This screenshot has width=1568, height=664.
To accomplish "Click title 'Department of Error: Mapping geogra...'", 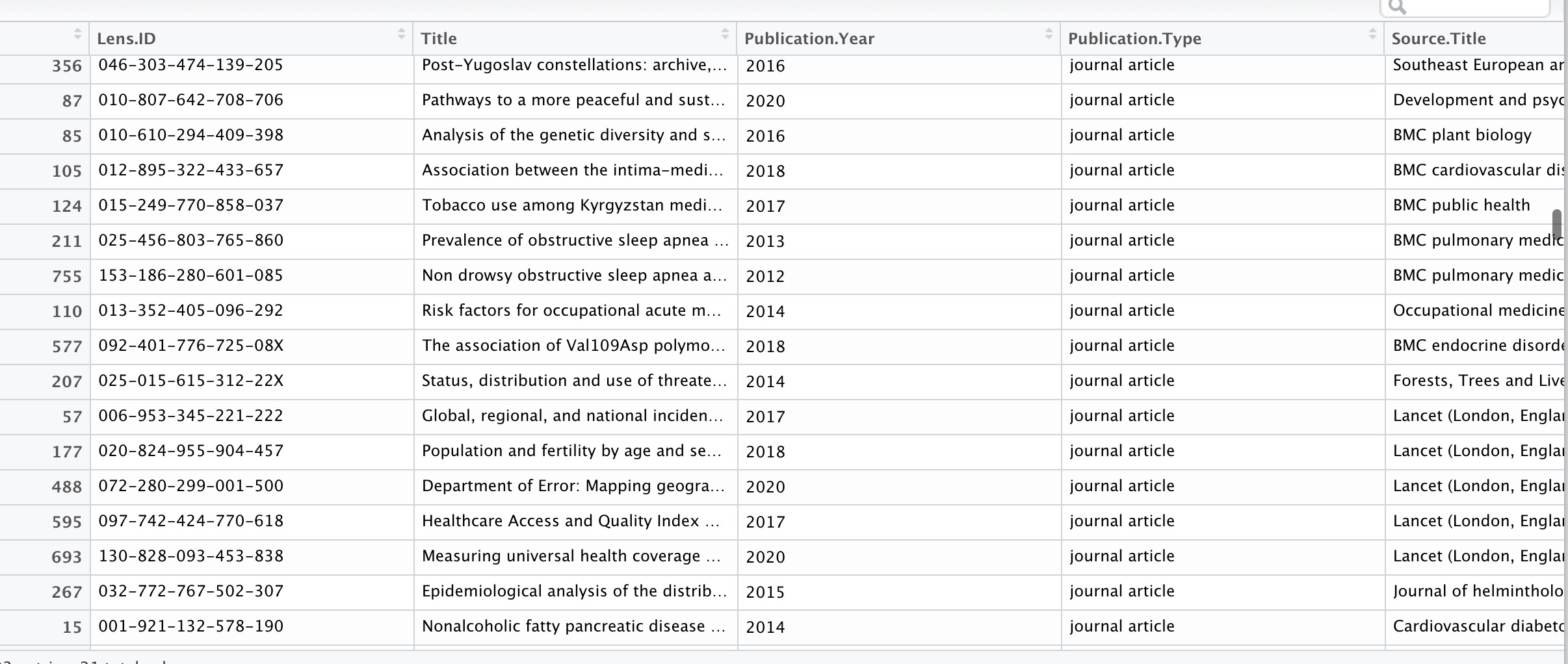I will coord(573,486).
